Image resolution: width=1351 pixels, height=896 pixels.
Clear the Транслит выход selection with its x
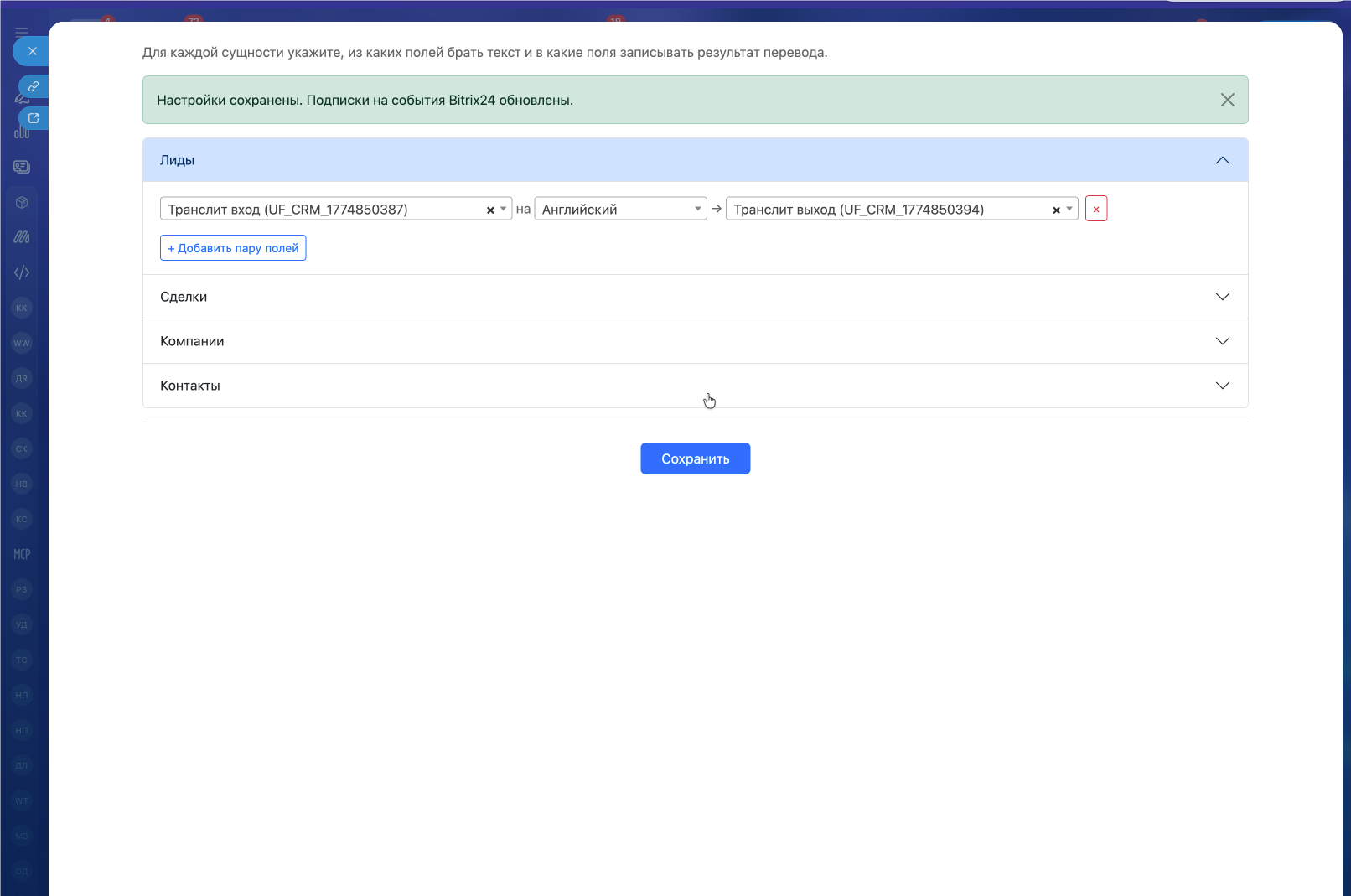coord(1056,210)
